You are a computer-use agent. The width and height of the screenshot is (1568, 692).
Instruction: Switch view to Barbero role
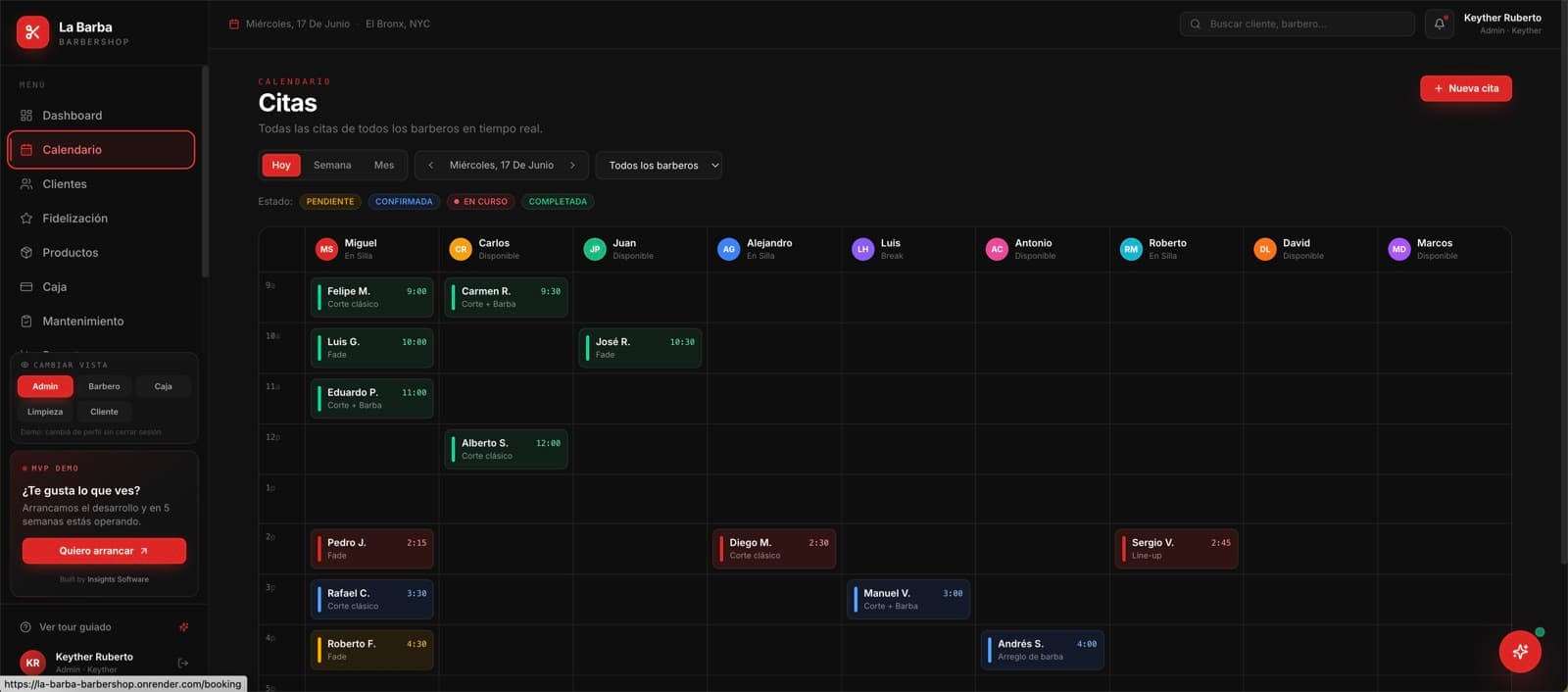click(104, 386)
